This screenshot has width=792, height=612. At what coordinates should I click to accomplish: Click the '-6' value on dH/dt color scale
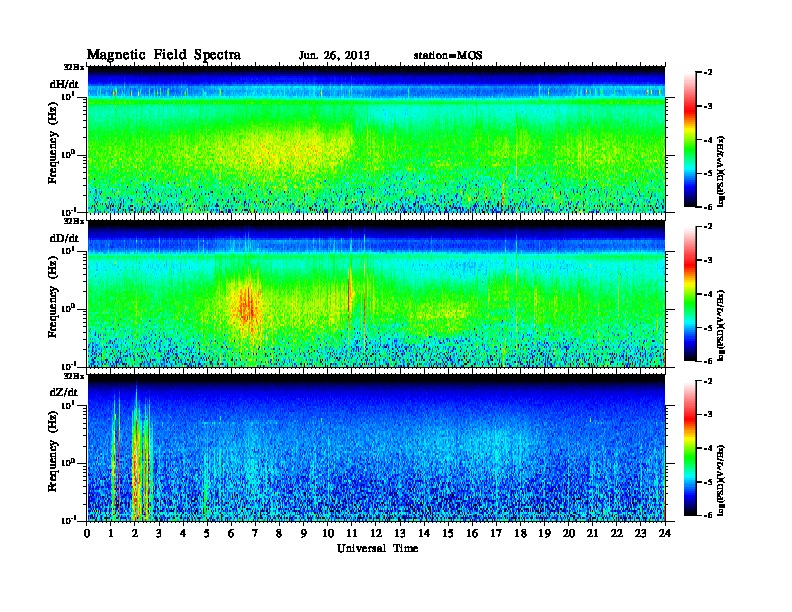pos(708,207)
